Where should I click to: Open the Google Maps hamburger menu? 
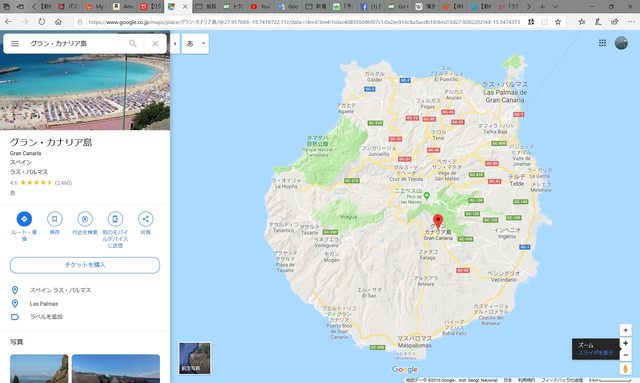15,43
